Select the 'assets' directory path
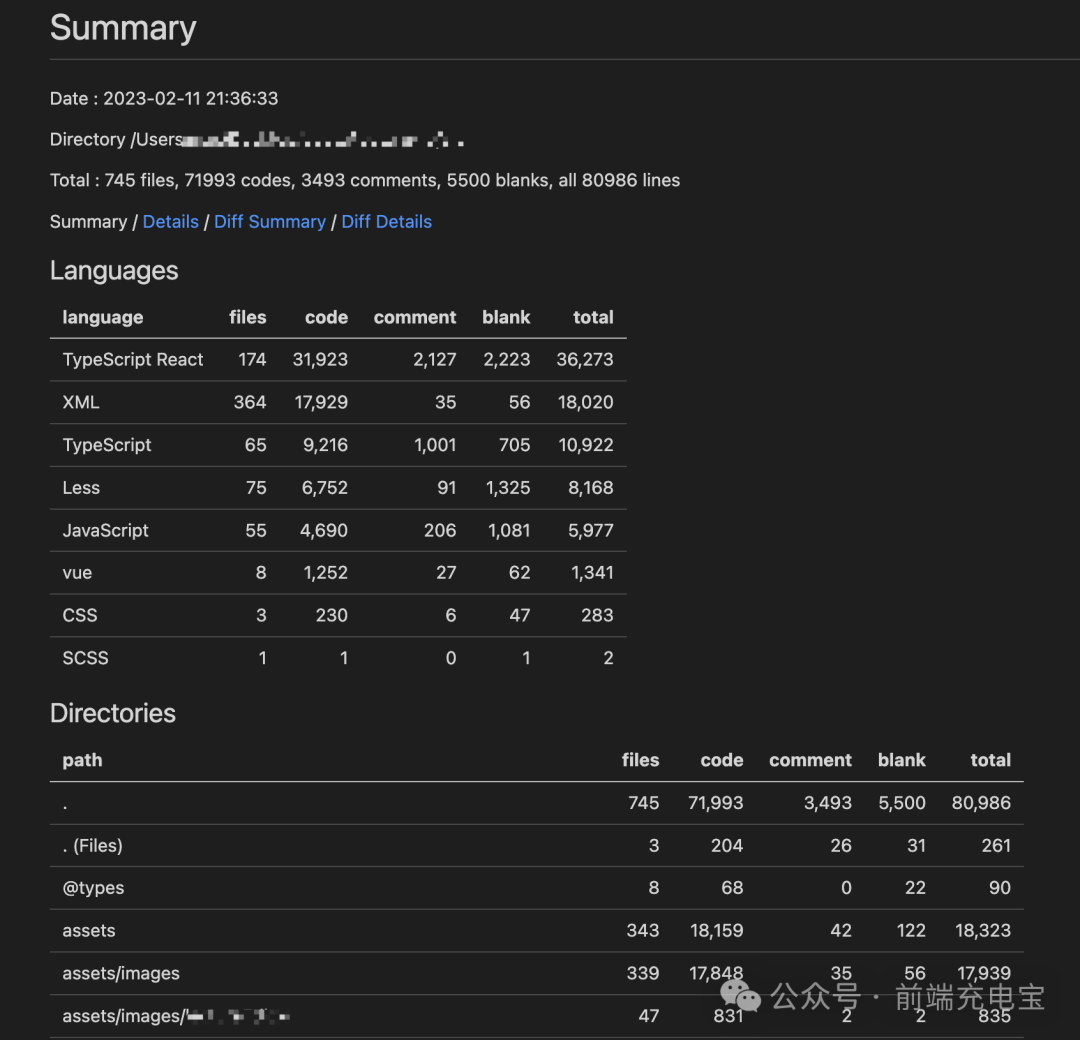 [x=89, y=931]
